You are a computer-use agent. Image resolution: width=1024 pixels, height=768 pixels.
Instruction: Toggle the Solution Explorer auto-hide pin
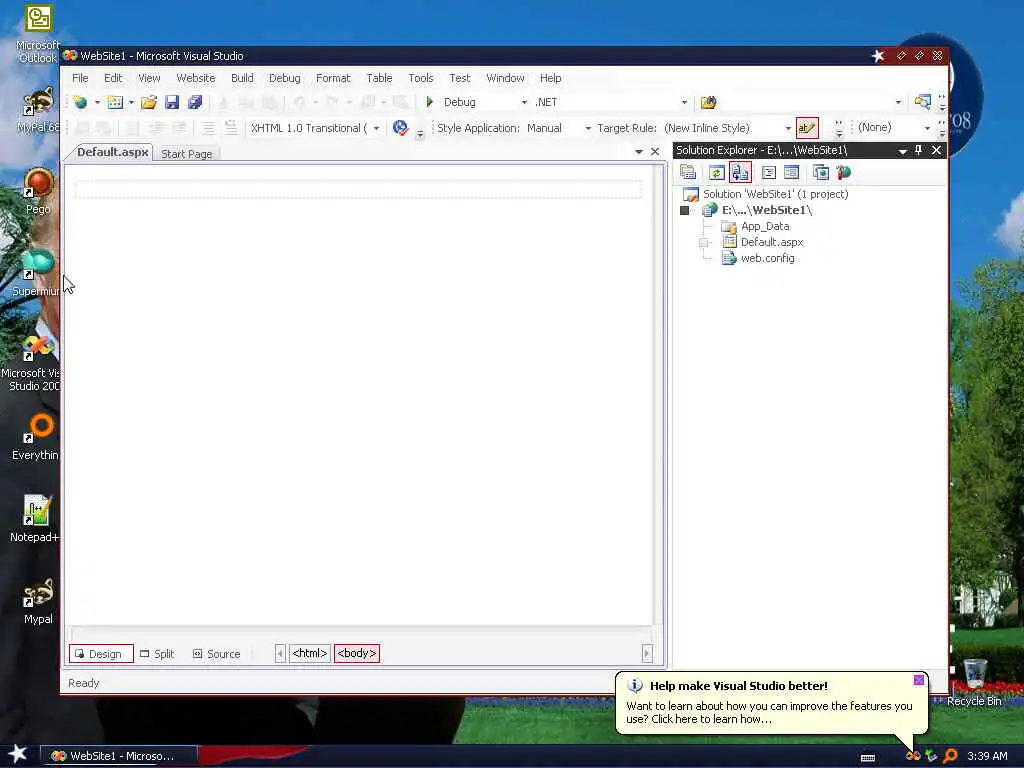click(919, 150)
